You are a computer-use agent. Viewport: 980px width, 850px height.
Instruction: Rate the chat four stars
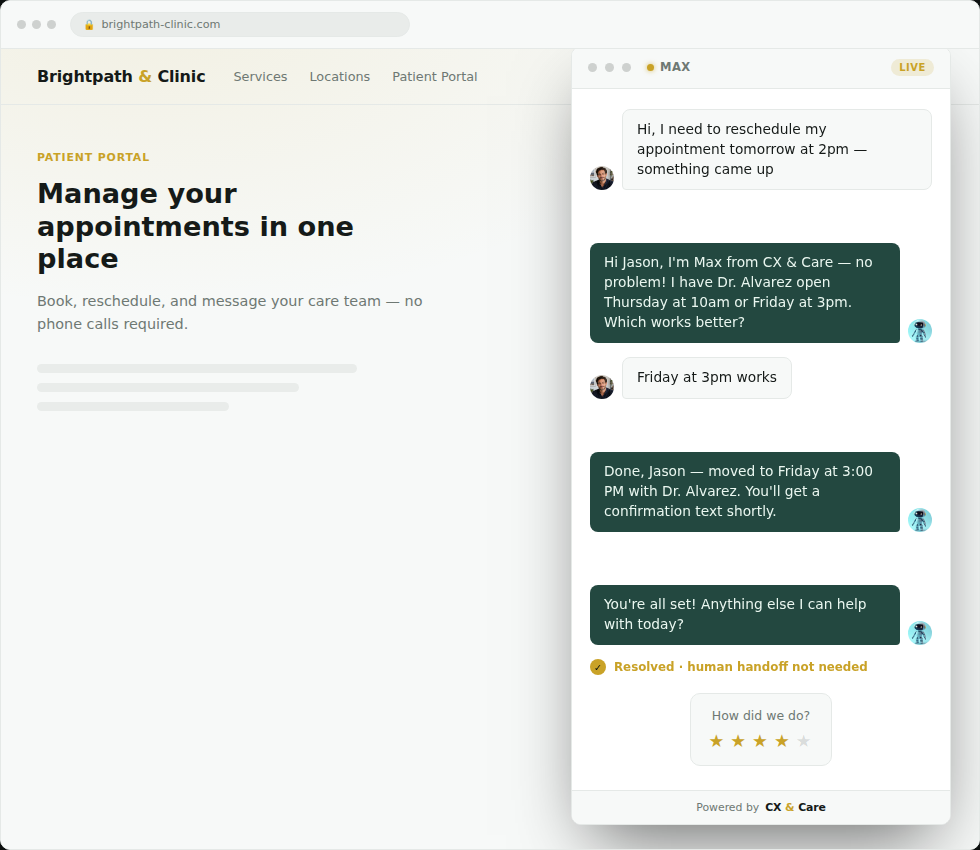tap(782, 741)
